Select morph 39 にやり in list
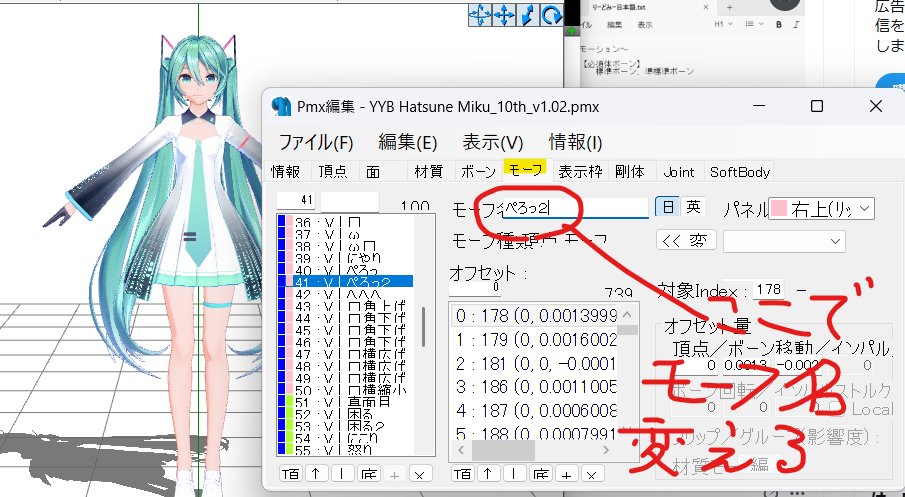 345,258
